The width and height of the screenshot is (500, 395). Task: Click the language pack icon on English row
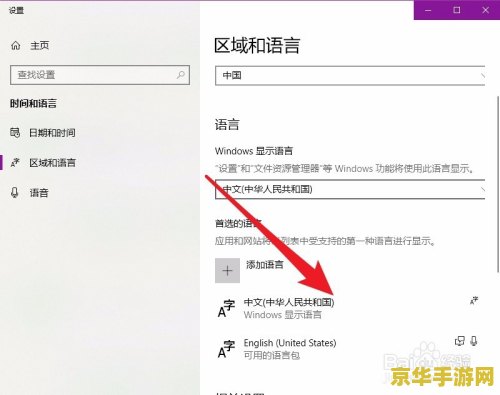tap(460, 341)
